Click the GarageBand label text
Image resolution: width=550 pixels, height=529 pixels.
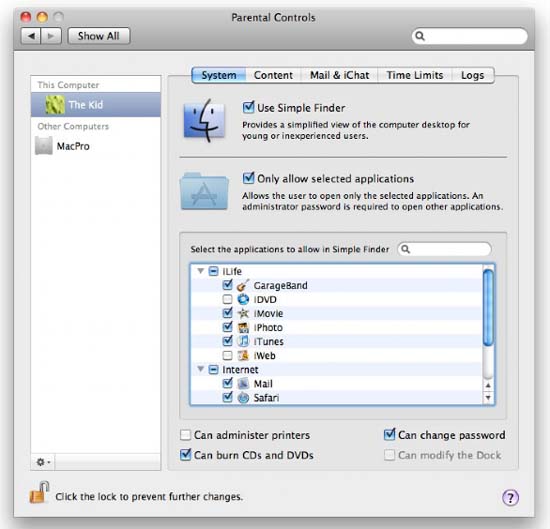[281, 286]
